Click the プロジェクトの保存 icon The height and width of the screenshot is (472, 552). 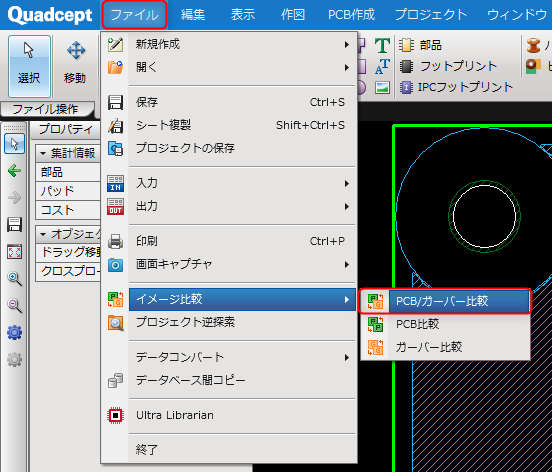pyautogui.click(x=115, y=148)
